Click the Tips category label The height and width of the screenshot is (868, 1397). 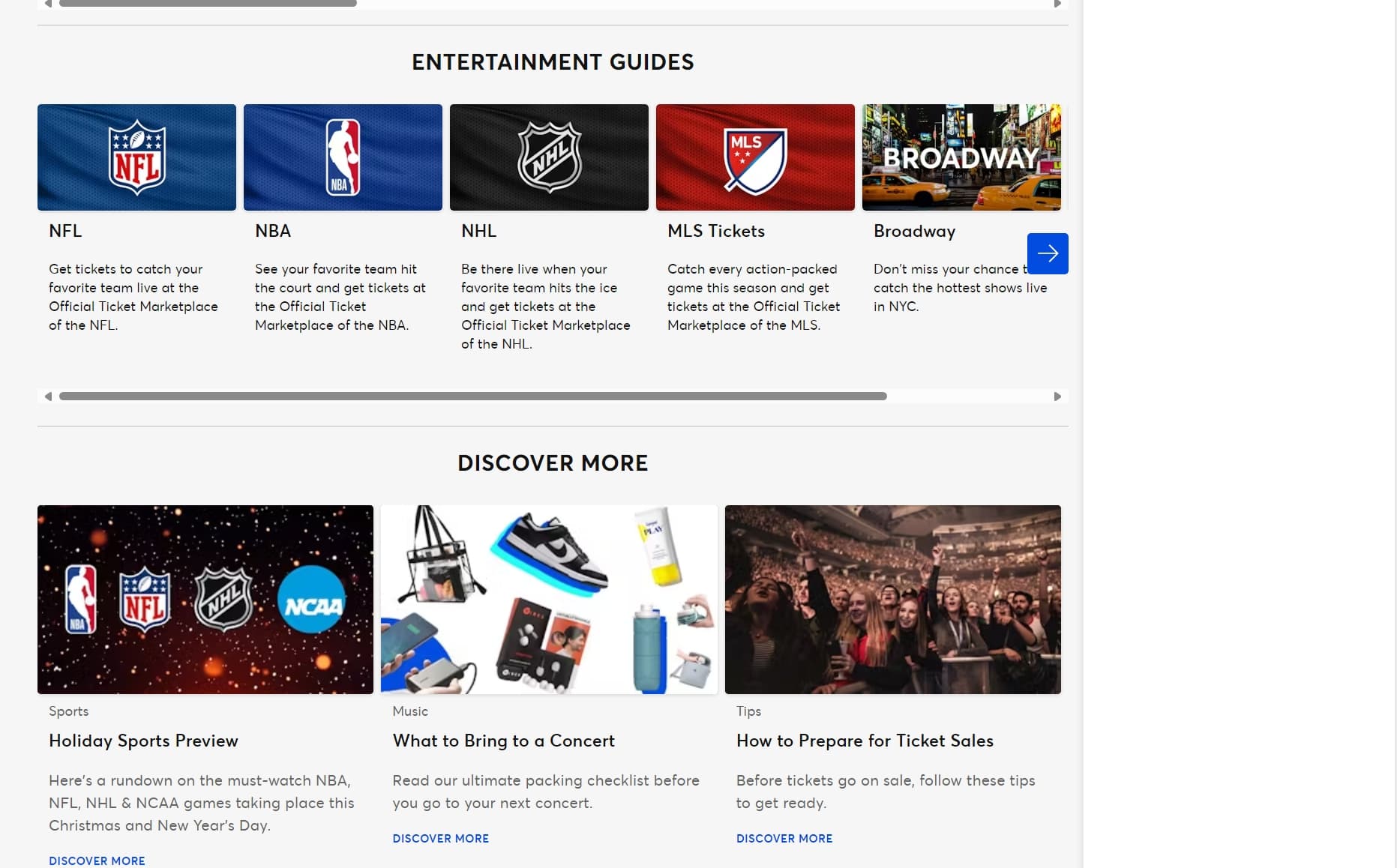tap(748, 711)
